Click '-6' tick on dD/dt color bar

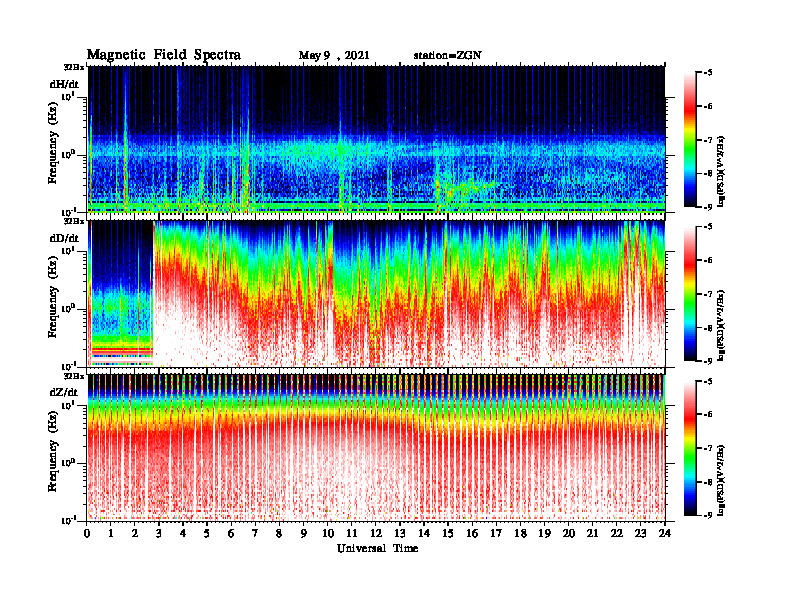click(x=708, y=261)
